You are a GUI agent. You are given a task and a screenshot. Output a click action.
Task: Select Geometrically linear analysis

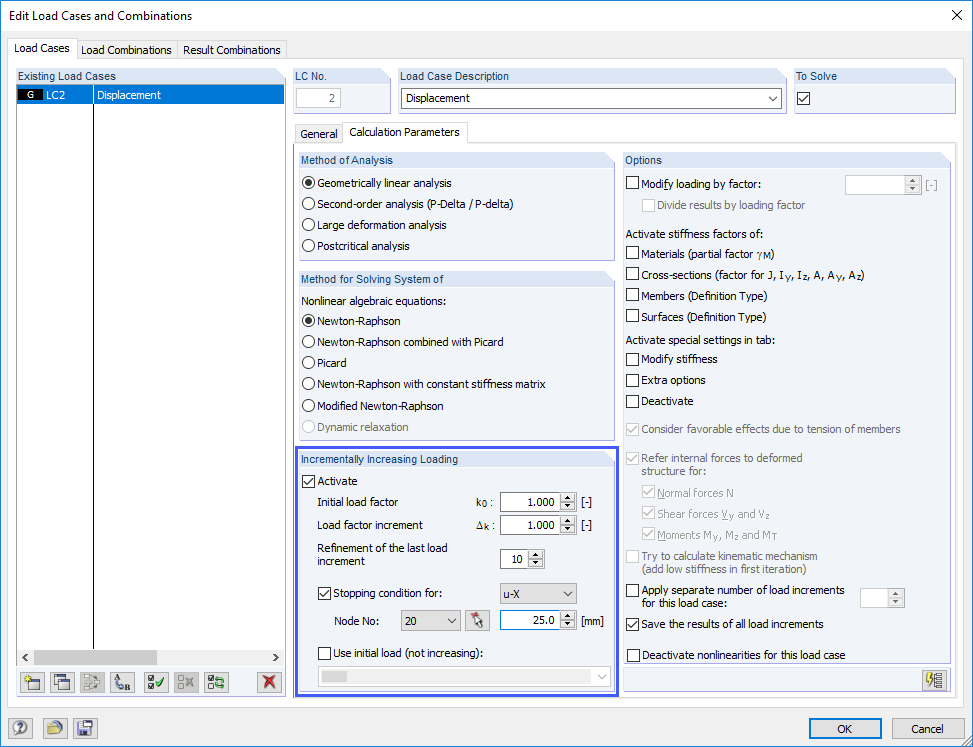tap(308, 183)
